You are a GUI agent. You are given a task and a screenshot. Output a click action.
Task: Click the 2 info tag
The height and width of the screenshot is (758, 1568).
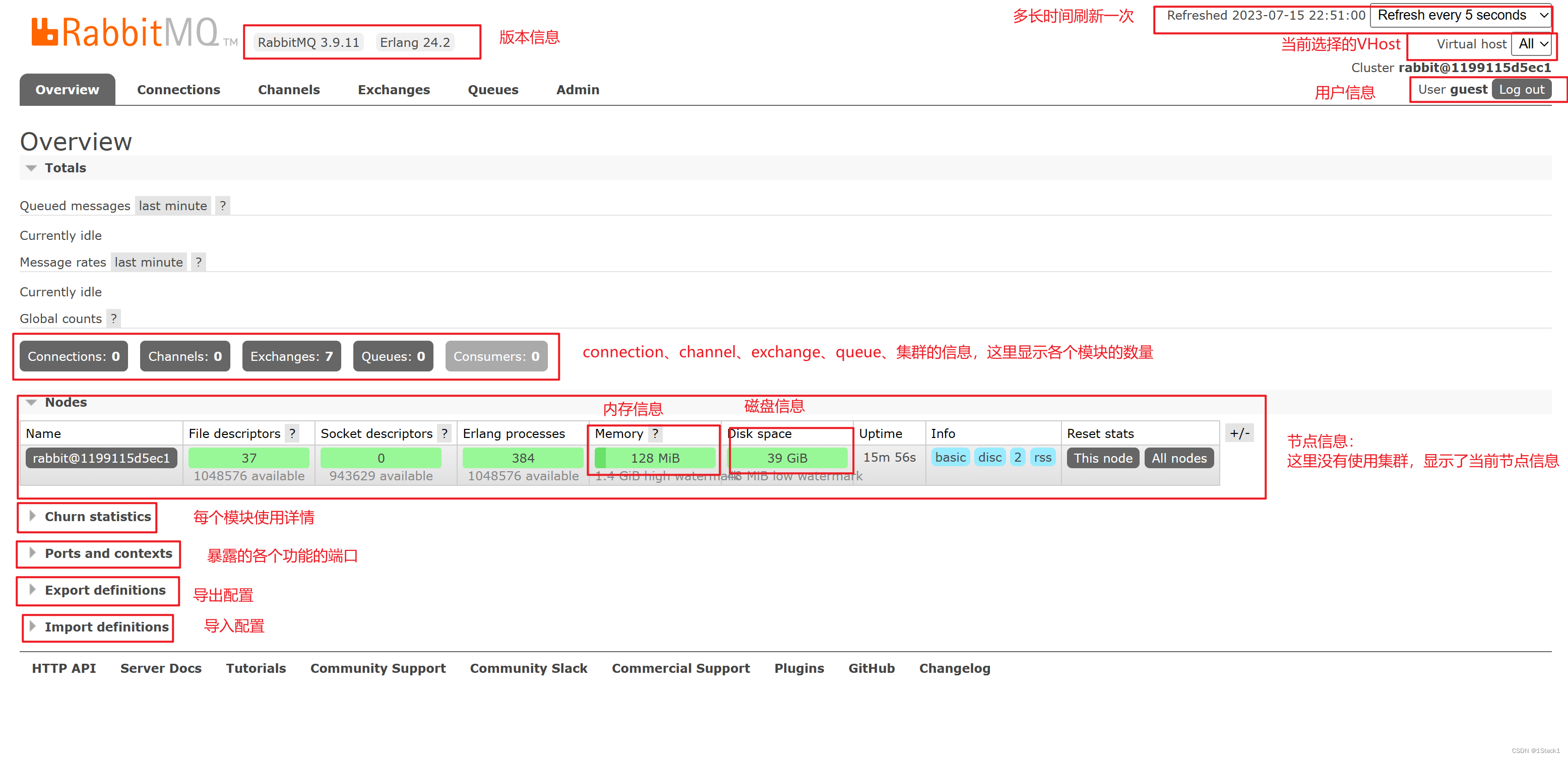[1018, 457]
